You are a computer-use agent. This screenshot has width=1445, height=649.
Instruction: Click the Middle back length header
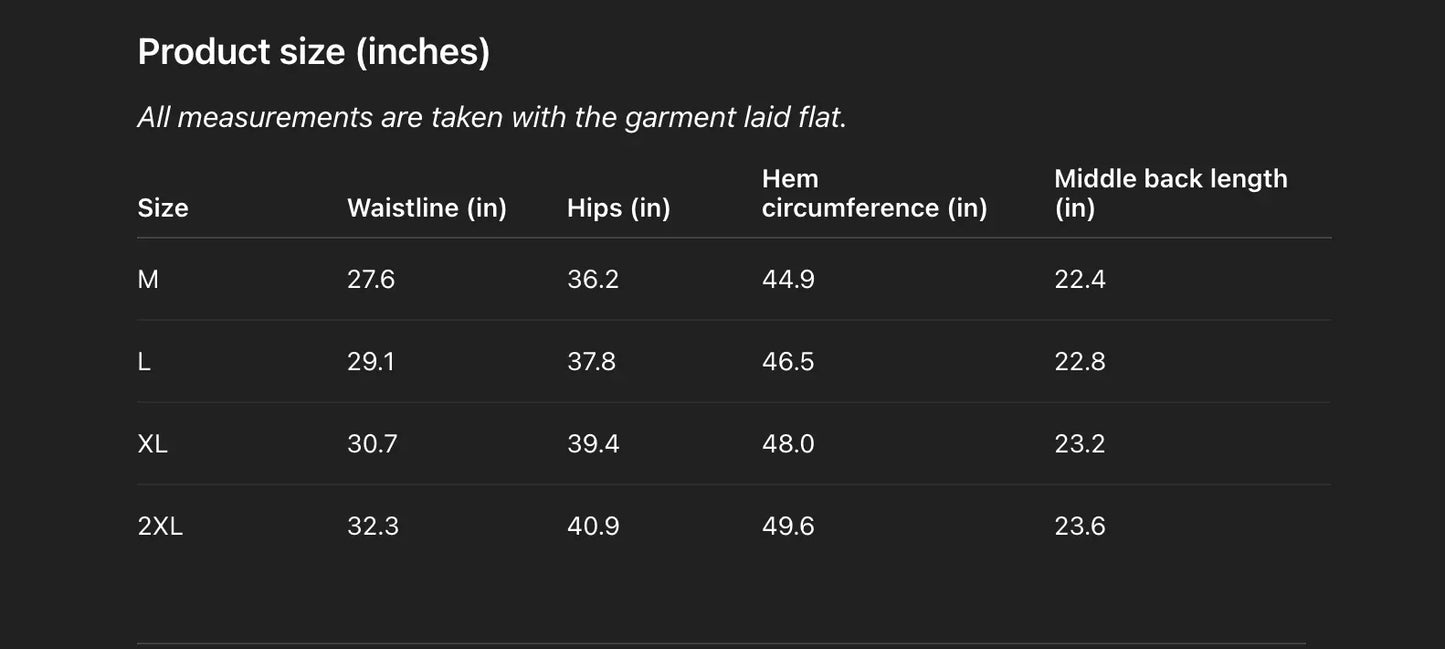coord(1170,193)
